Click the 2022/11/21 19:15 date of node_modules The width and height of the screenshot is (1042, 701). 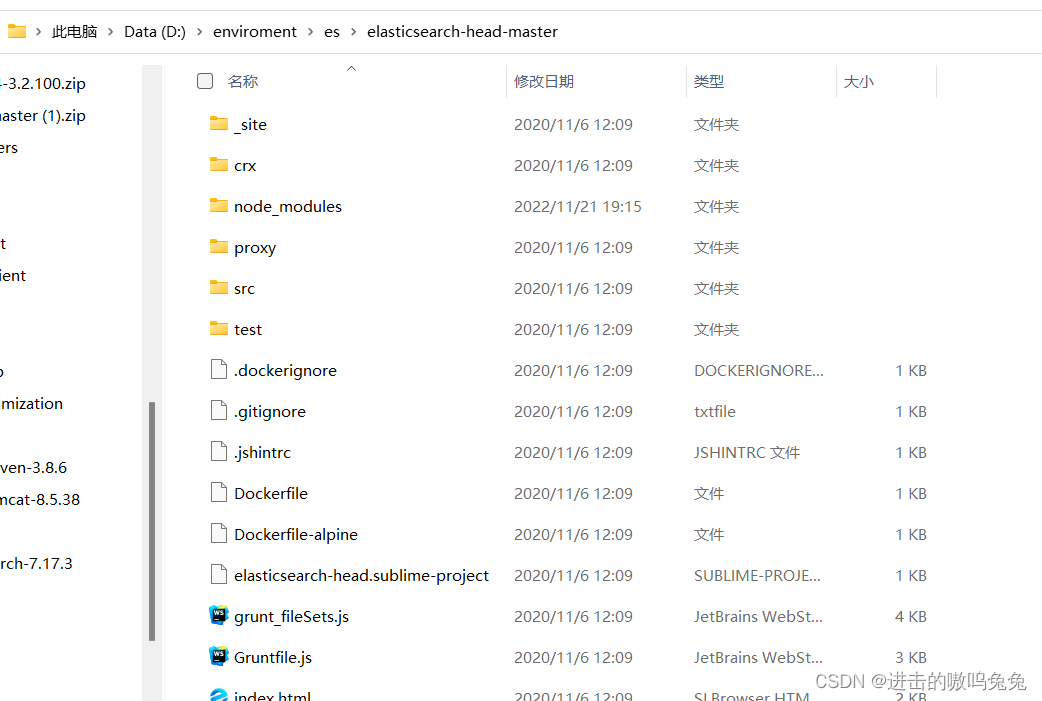tap(577, 207)
